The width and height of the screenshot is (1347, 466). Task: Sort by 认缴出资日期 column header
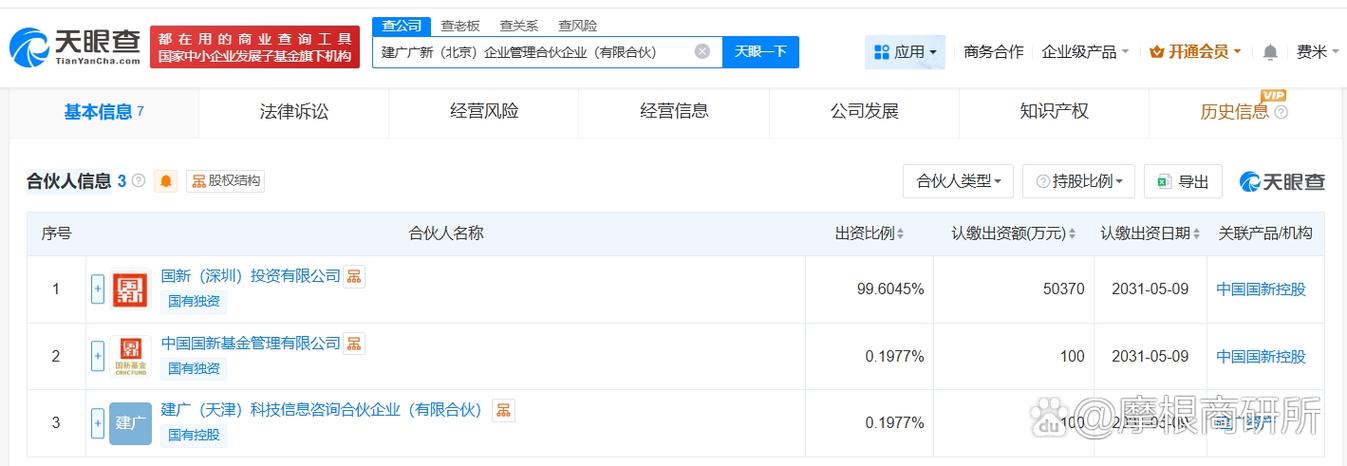1150,233
